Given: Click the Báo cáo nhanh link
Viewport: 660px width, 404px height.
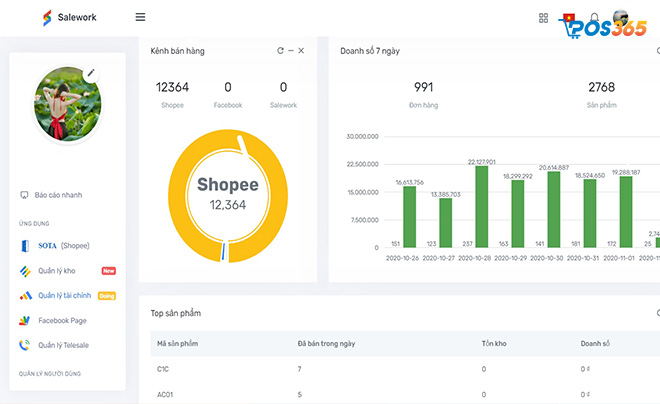Looking at the screenshot, I should [x=58, y=195].
